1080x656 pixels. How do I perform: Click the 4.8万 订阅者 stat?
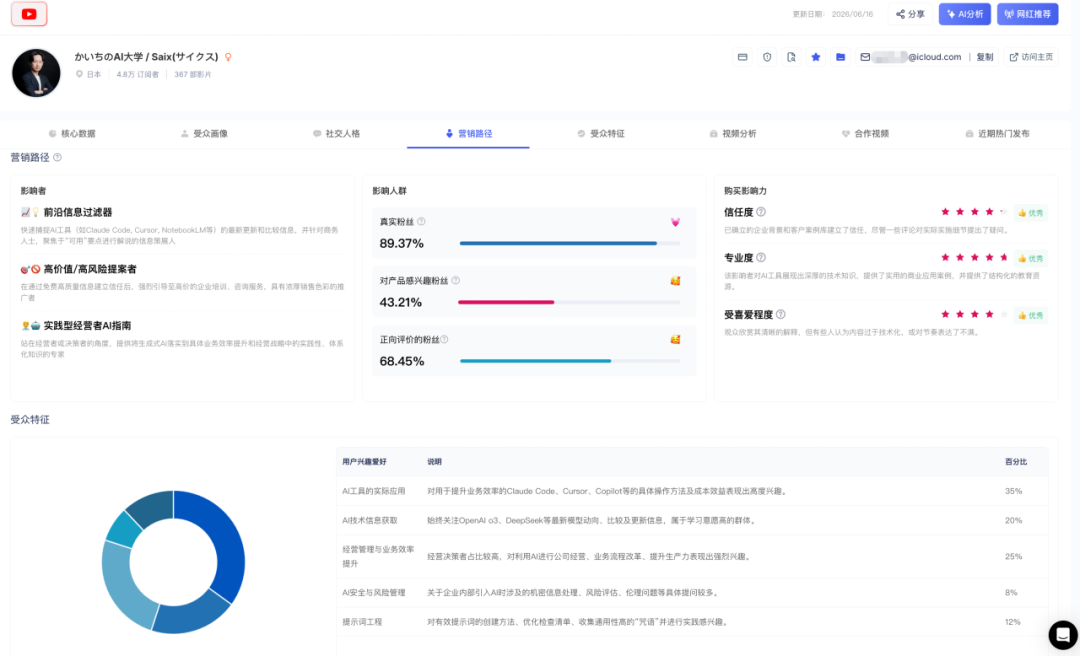pyautogui.click(x=137, y=74)
